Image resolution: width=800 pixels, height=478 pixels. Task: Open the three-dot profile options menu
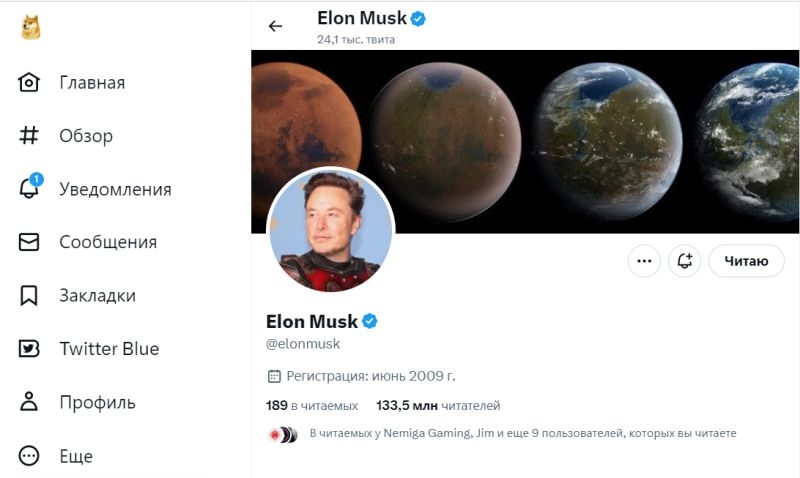pyautogui.click(x=644, y=261)
